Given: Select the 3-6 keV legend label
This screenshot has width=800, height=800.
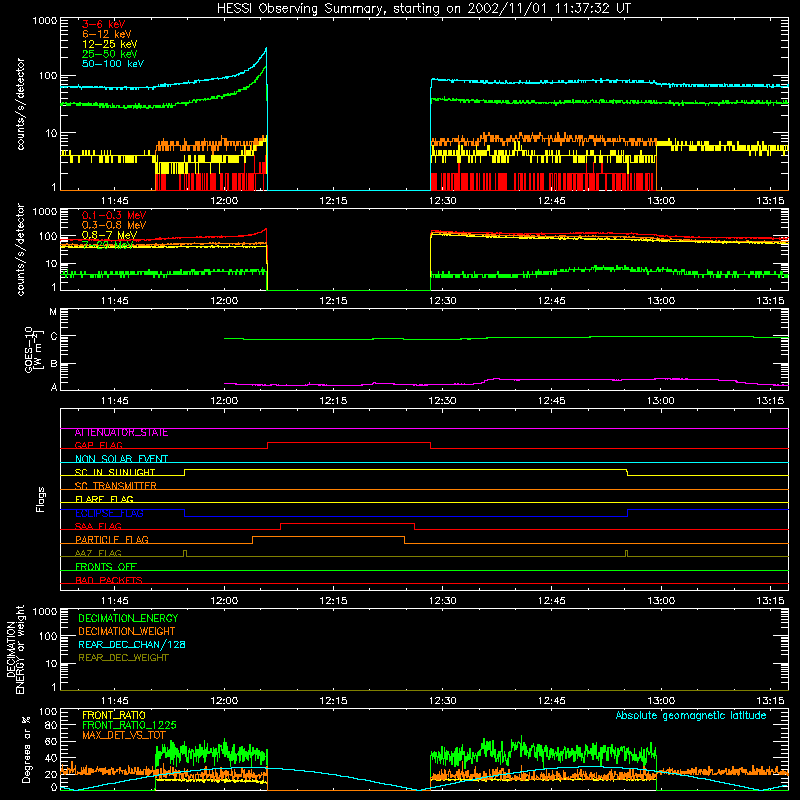Looking at the screenshot, I should pyautogui.click(x=104, y=24).
